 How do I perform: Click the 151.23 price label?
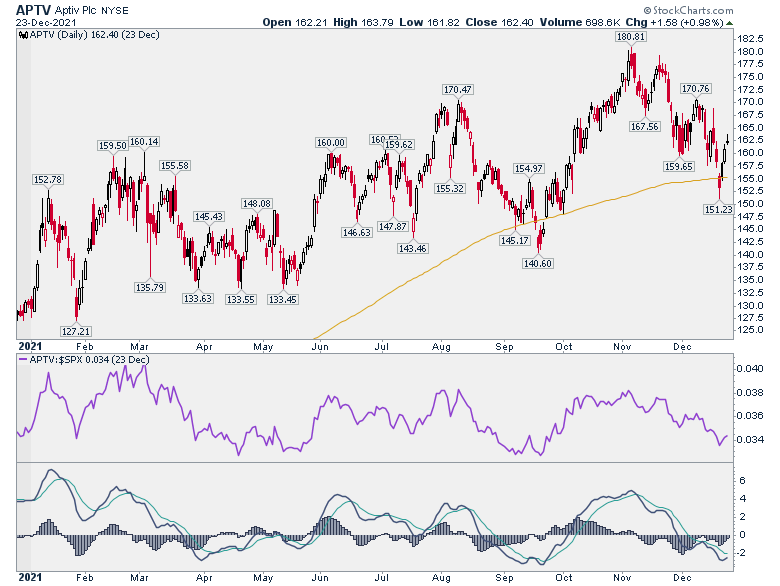pyautogui.click(x=718, y=209)
